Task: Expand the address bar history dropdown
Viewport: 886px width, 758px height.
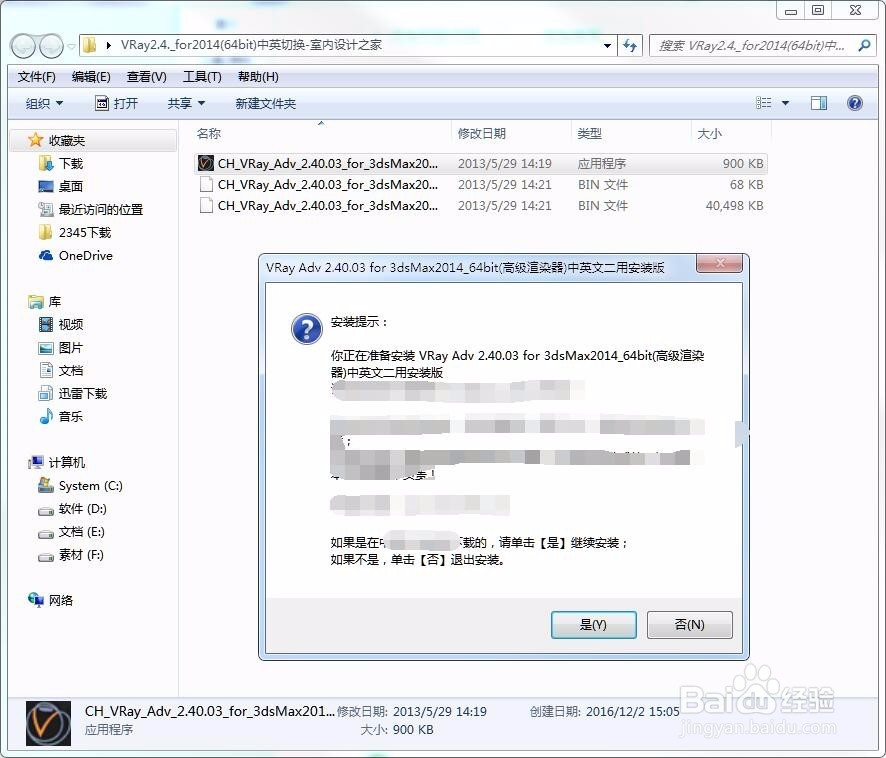Action: (x=607, y=45)
